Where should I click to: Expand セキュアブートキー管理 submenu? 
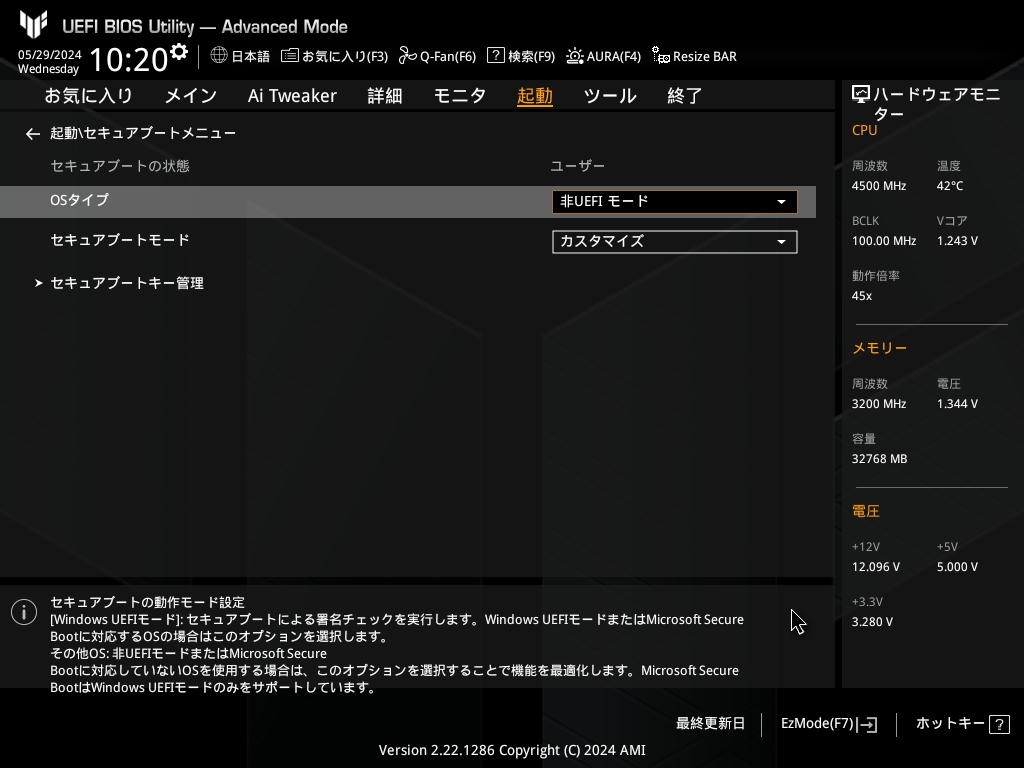tap(127, 283)
